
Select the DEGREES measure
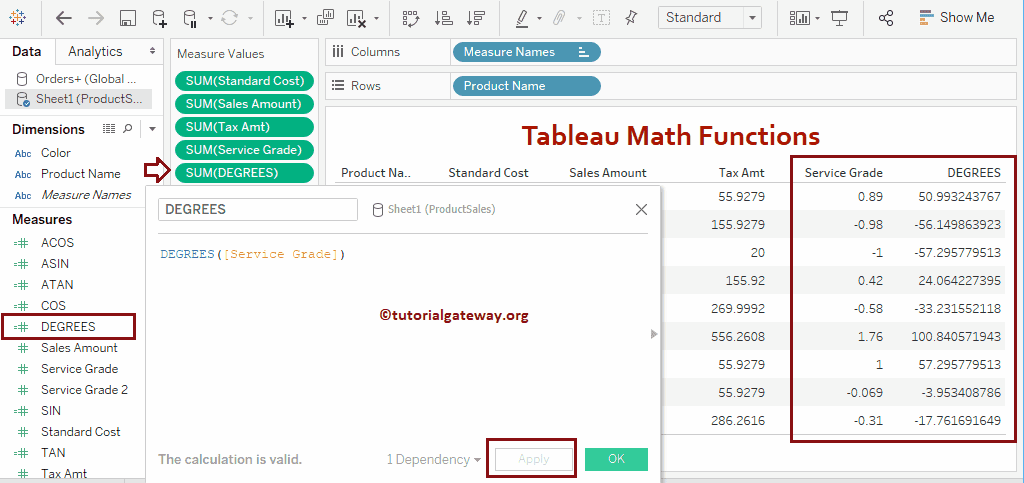coord(68,326)
